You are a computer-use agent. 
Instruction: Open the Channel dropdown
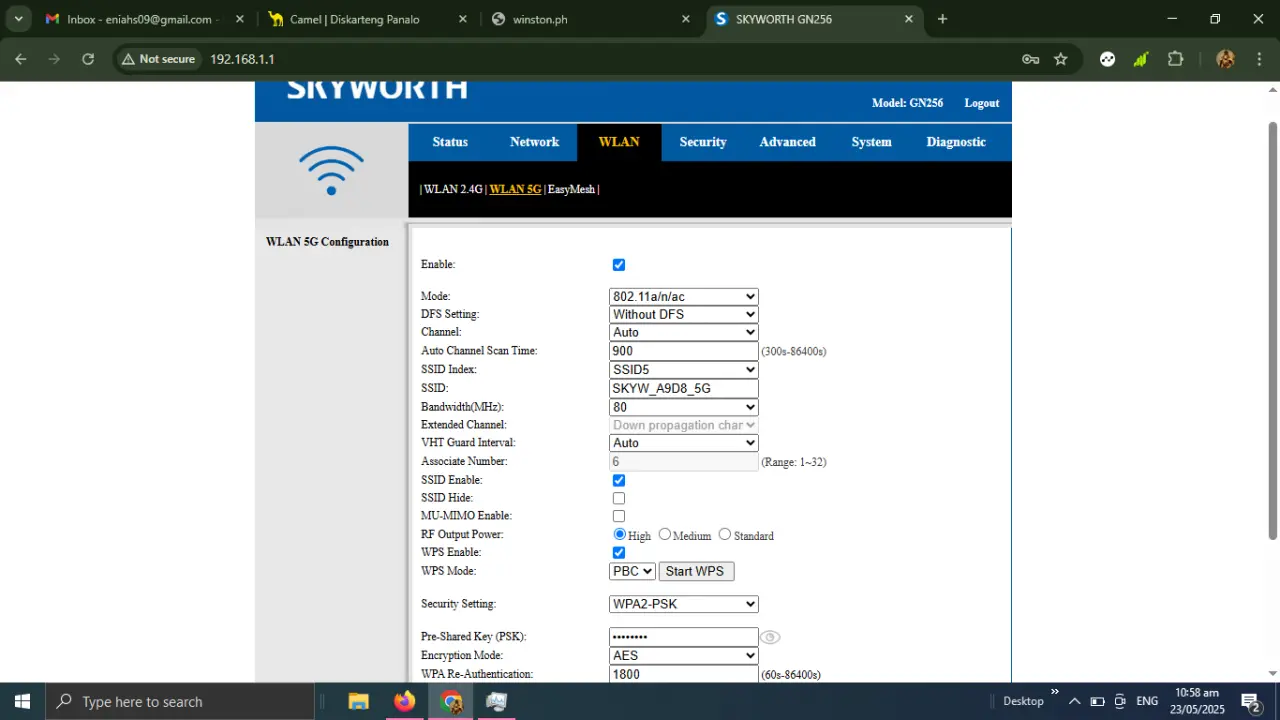coord(684,332)
